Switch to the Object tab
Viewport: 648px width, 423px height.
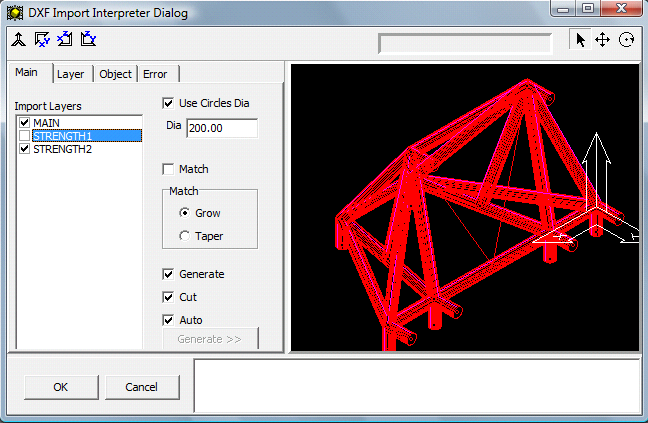point(115,74)
